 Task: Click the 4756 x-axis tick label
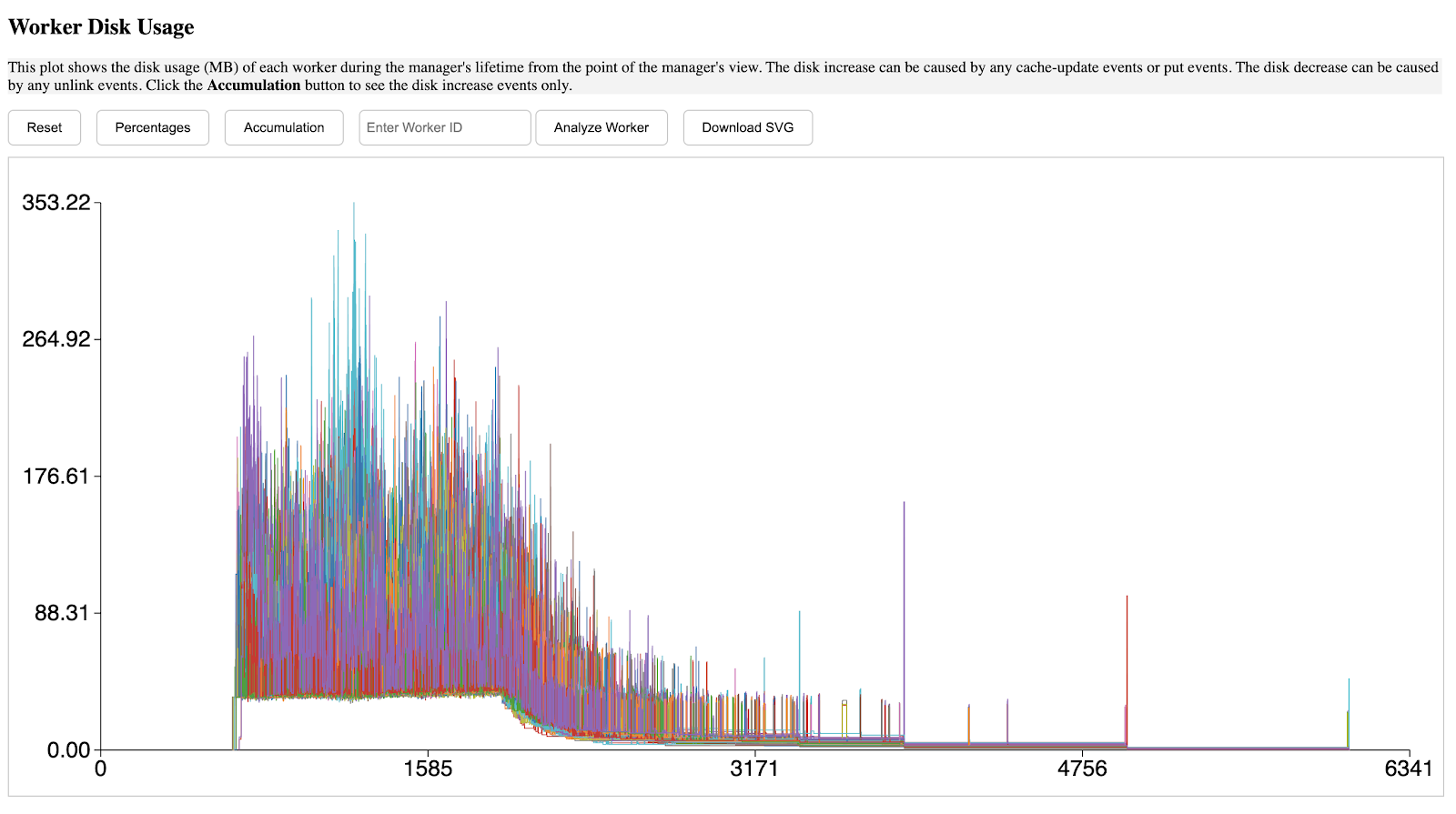[1082, 769]
